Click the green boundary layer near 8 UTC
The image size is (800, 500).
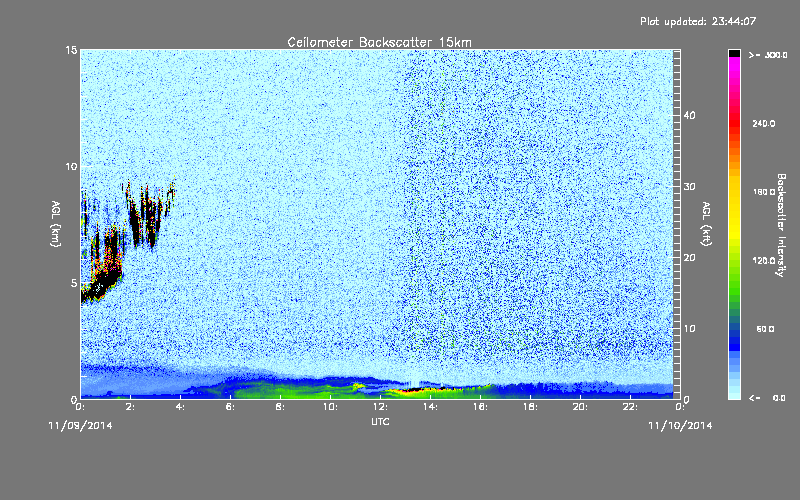pos(281,390)
